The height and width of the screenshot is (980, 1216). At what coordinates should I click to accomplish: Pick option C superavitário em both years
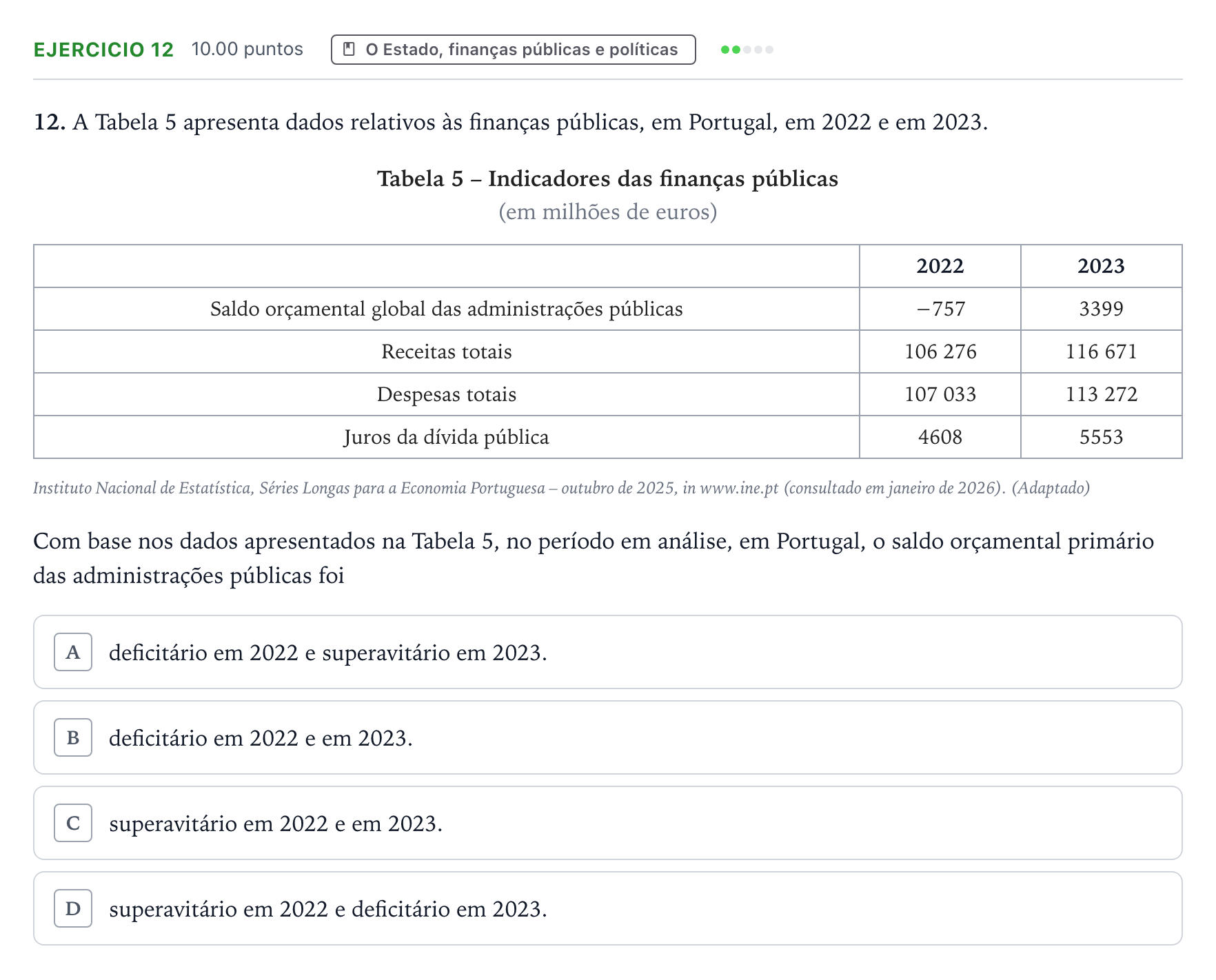tap(607, 823)
